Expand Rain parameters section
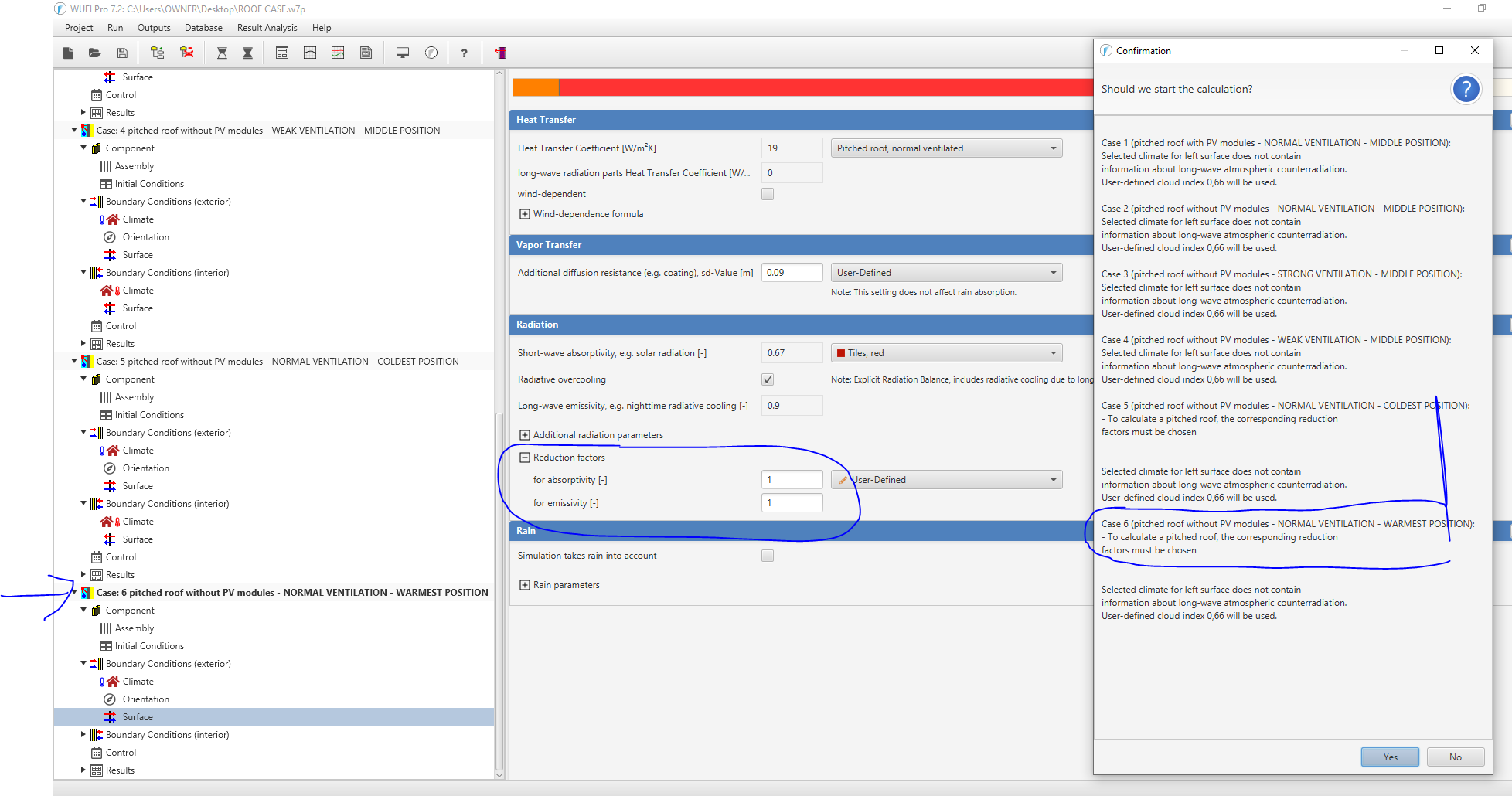The image size is (1512, 796). (x=525, y=585)
